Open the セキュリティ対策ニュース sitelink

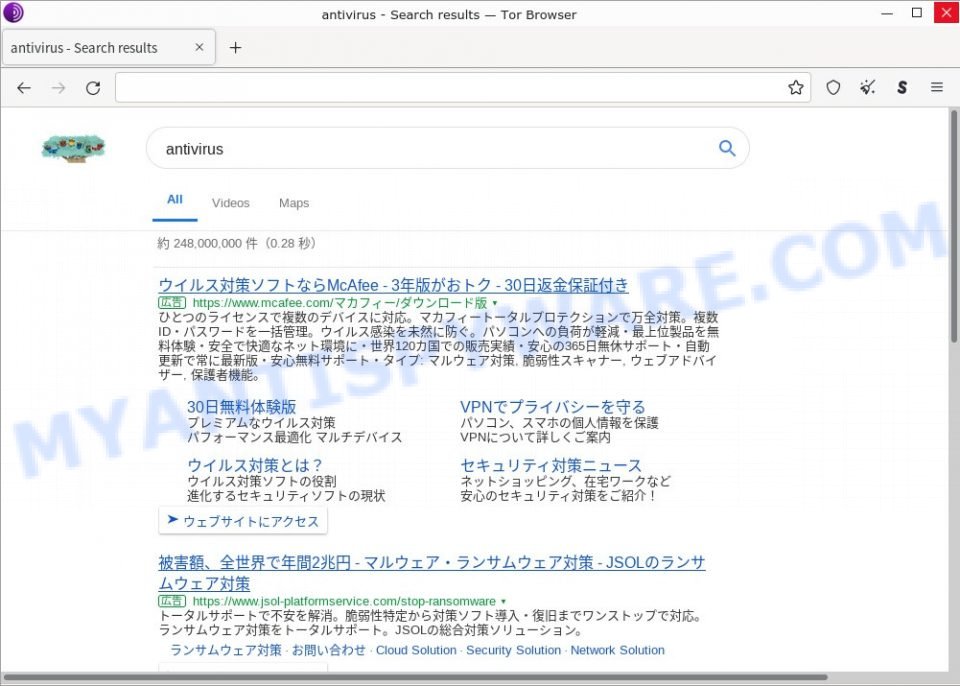(551, 466)
